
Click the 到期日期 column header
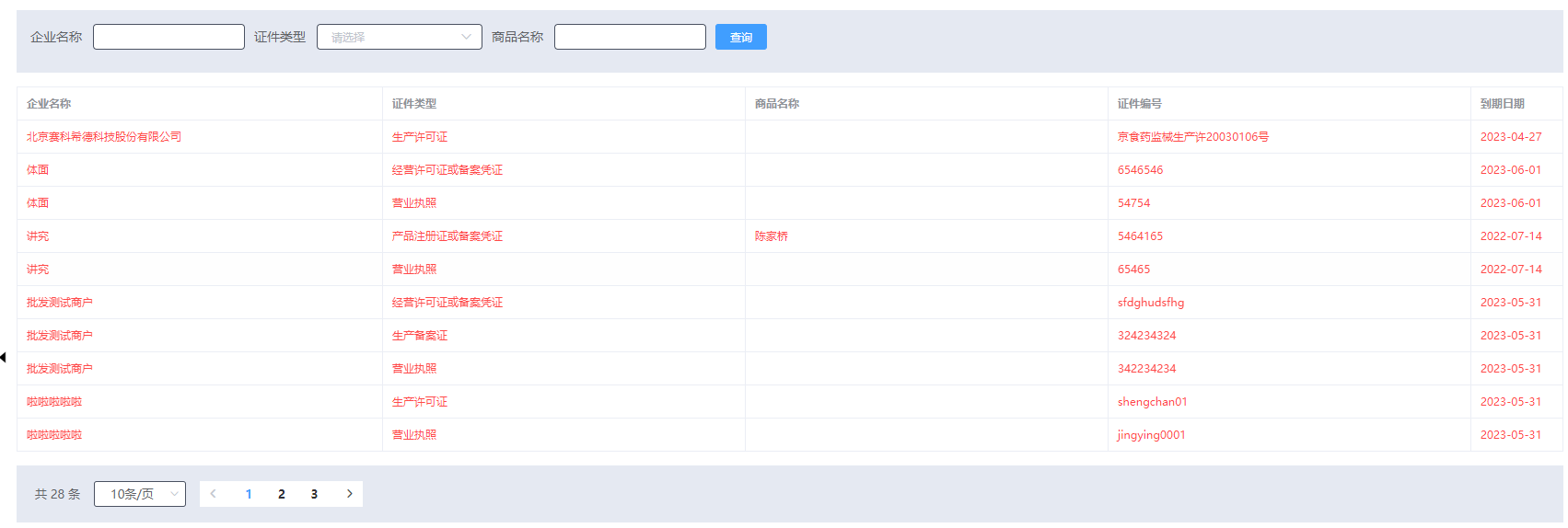(x=1502, y=104)
